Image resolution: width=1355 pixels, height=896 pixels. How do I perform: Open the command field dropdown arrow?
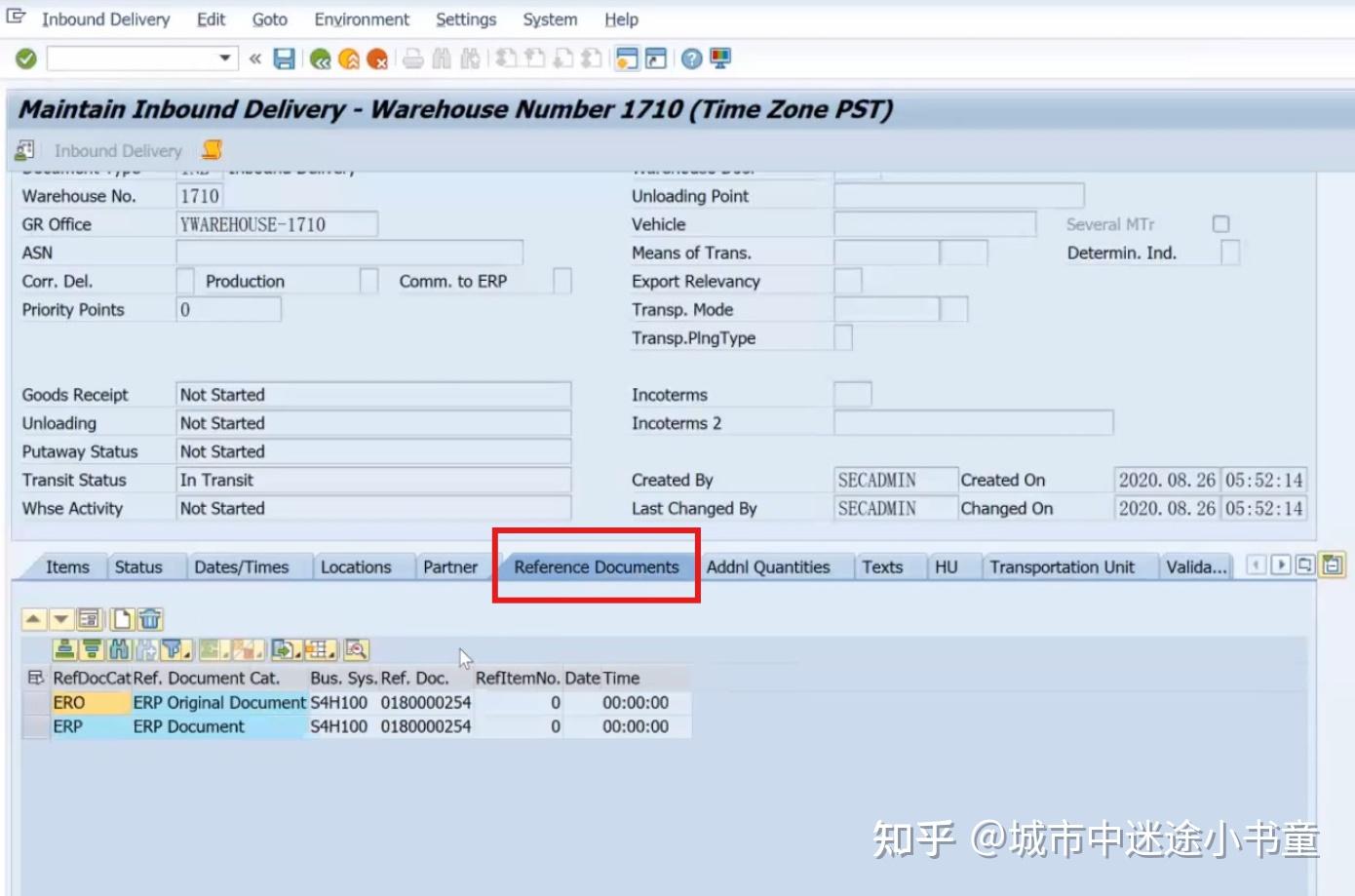pos(226,58)
